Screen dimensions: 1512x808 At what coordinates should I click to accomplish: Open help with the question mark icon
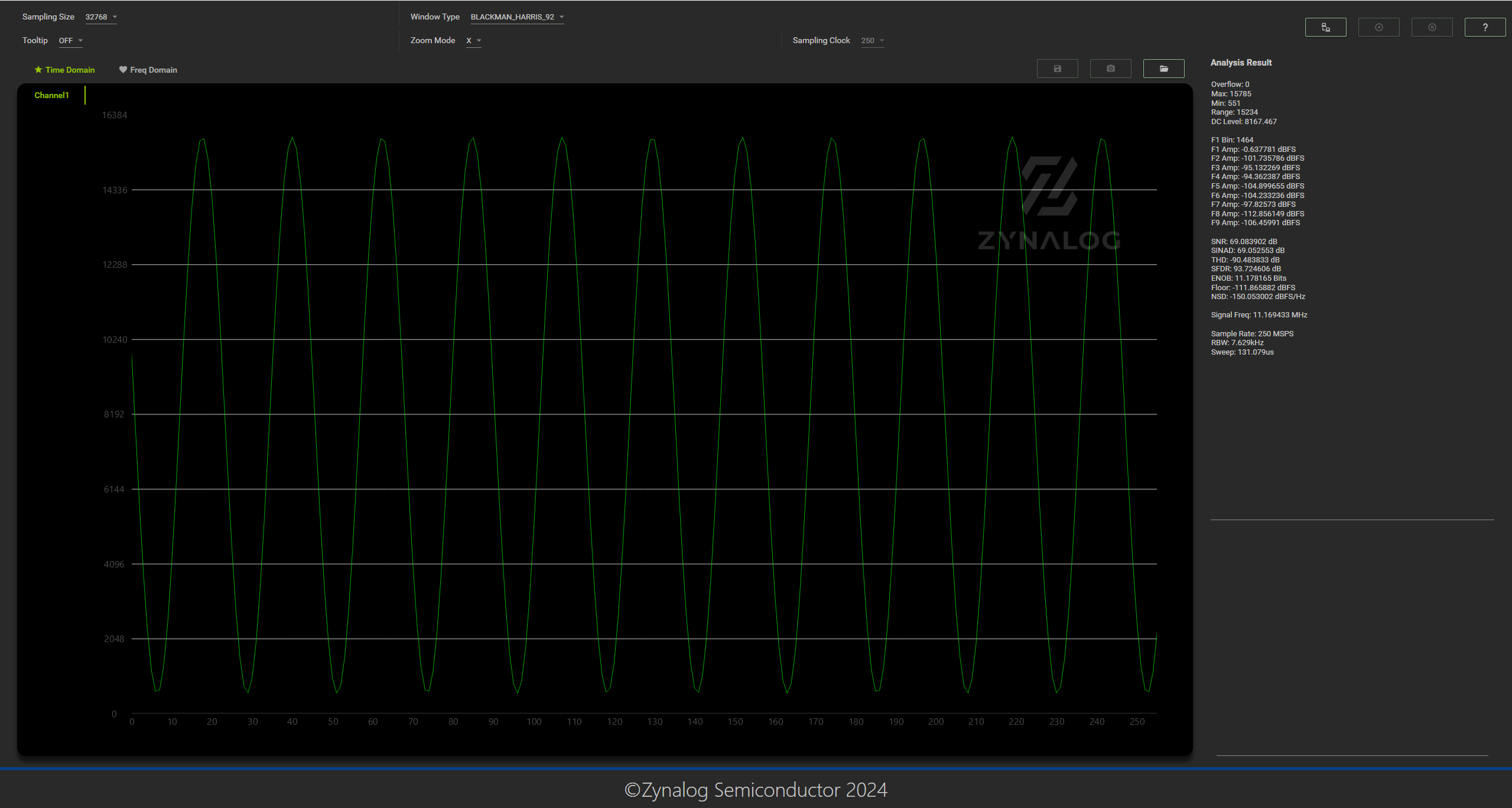(1484, 27)
